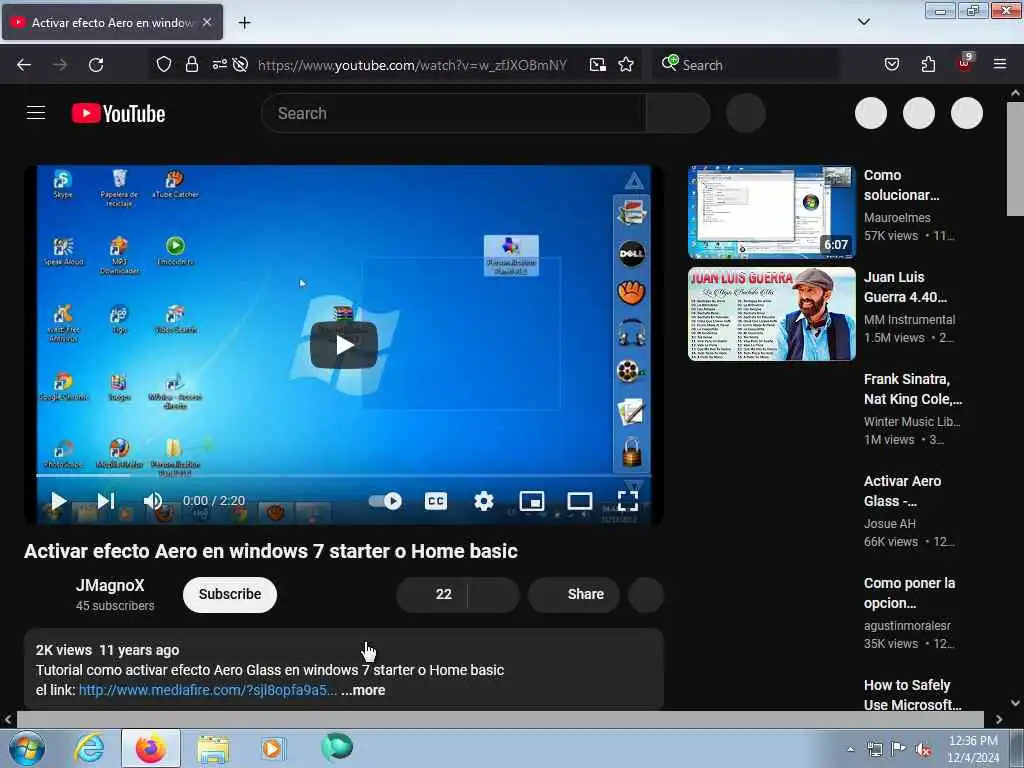Toggle closed captions CC button
This screenshot has width=1024, height=768.
point(436,501)
